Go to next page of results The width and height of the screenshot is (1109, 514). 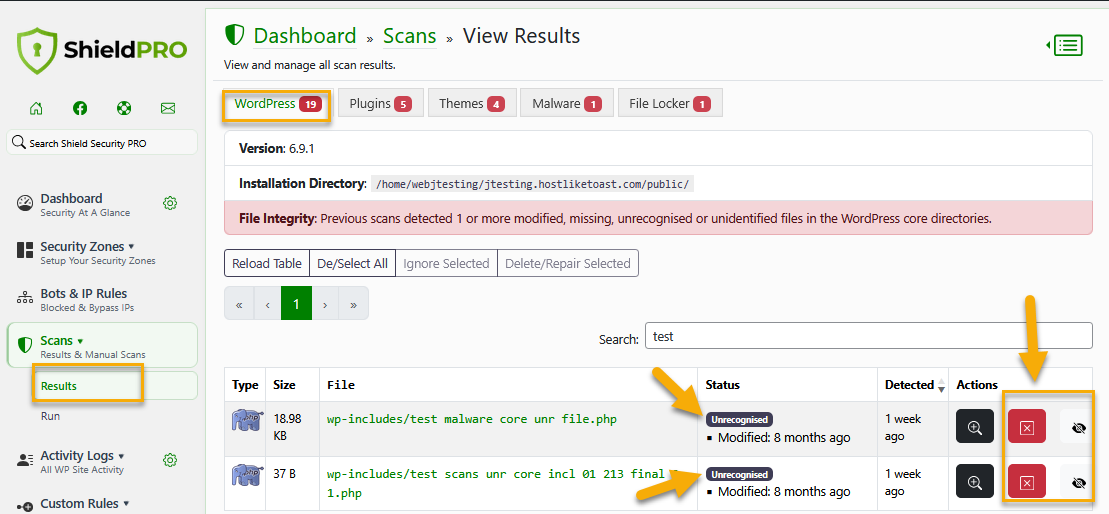coord(325,304)
